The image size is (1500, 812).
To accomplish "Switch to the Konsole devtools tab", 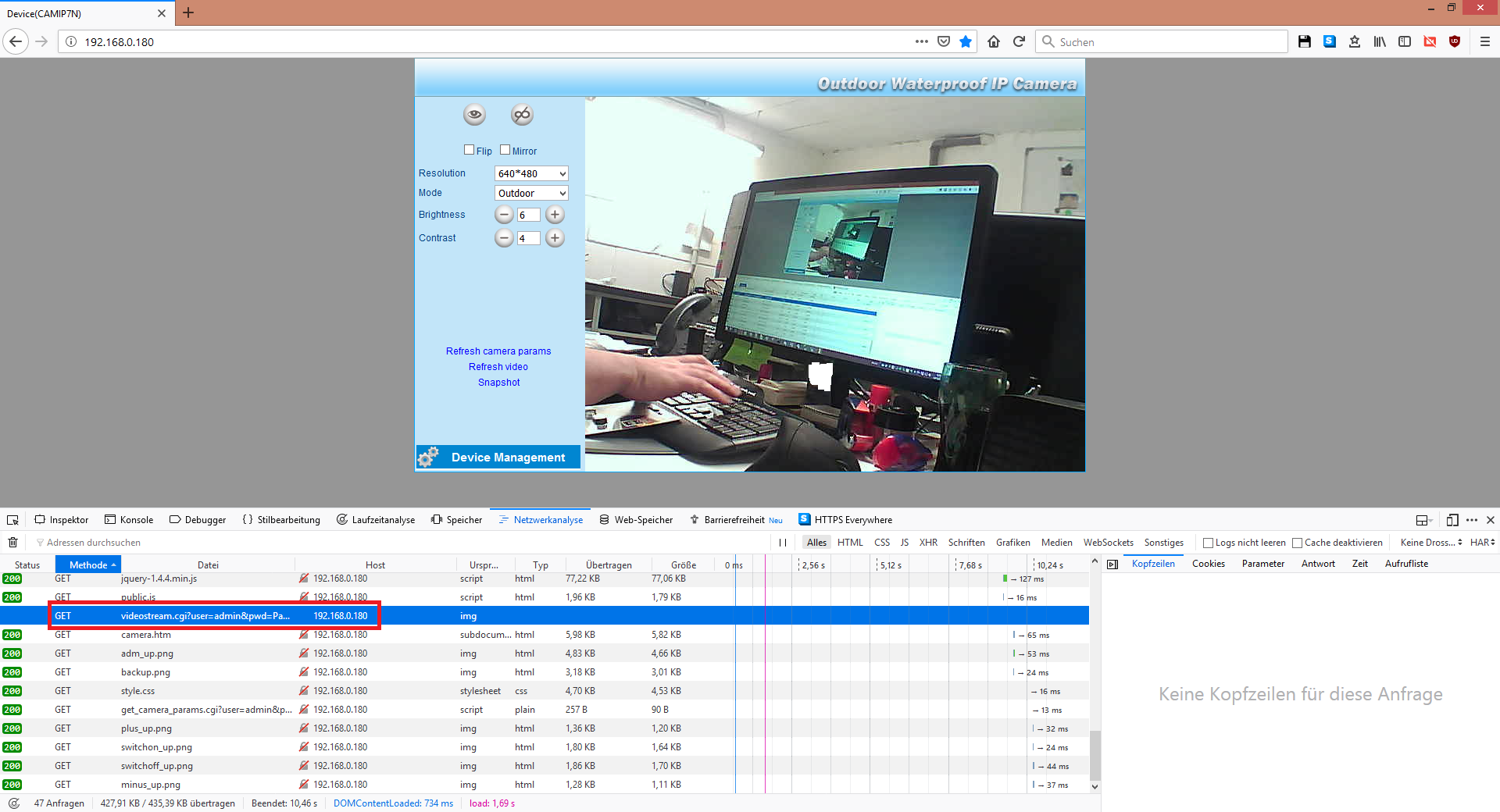I will [x=129, y=520].
